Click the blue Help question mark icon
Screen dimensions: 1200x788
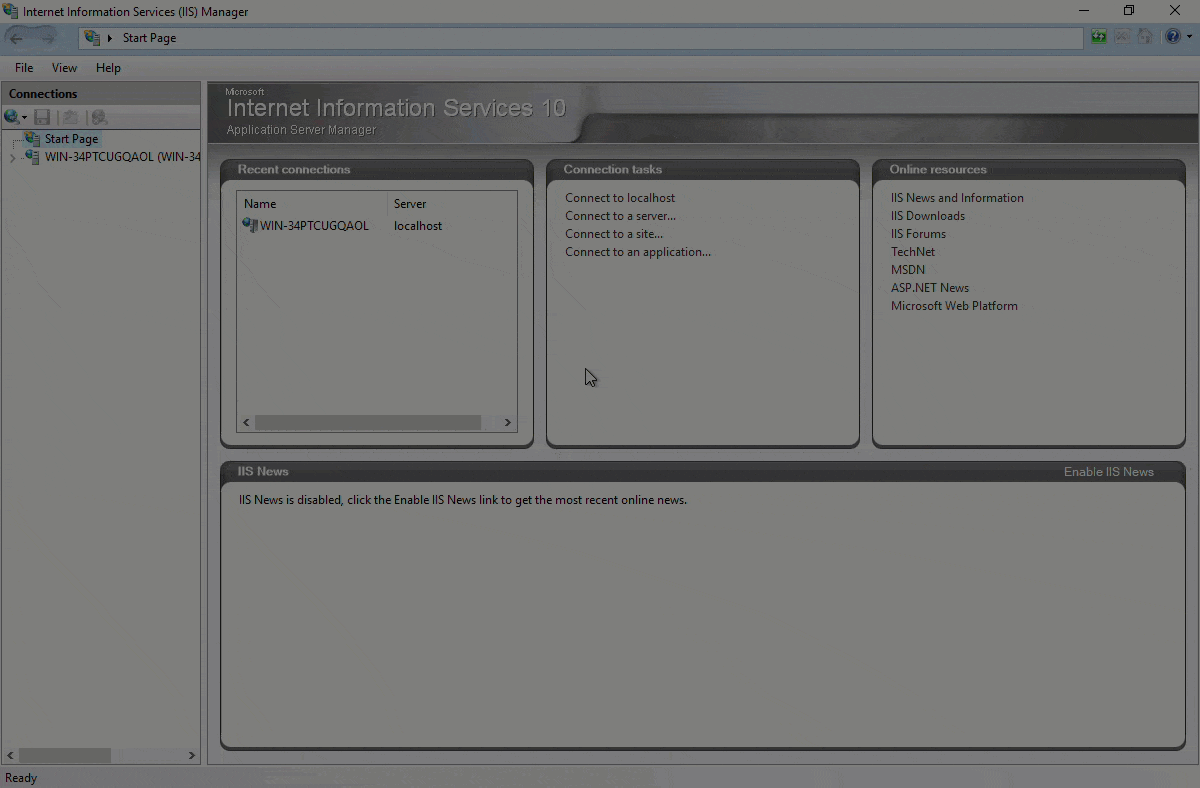point(1172,38)
